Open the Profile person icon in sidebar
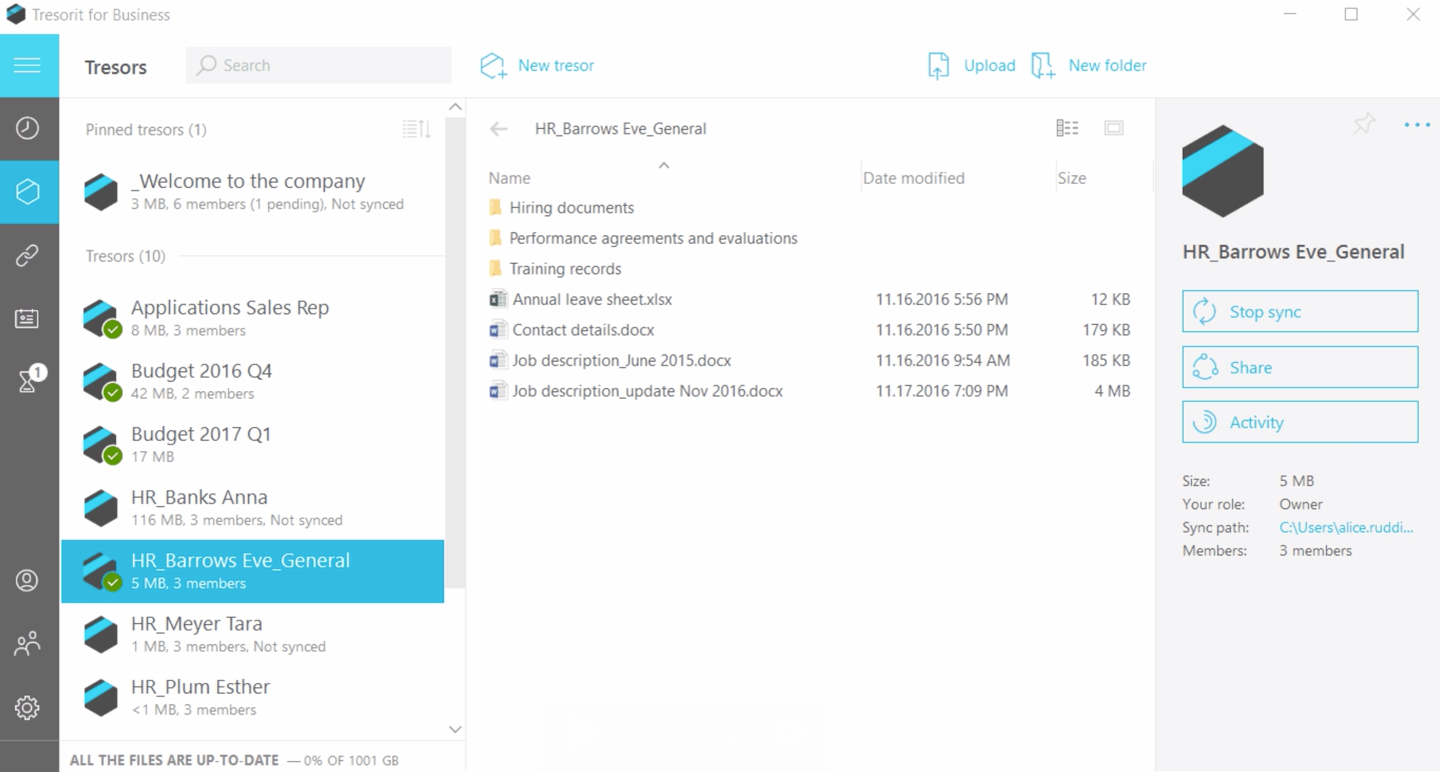The width and height of the screenshot is (1440, 772). click(x=28, y=580)
